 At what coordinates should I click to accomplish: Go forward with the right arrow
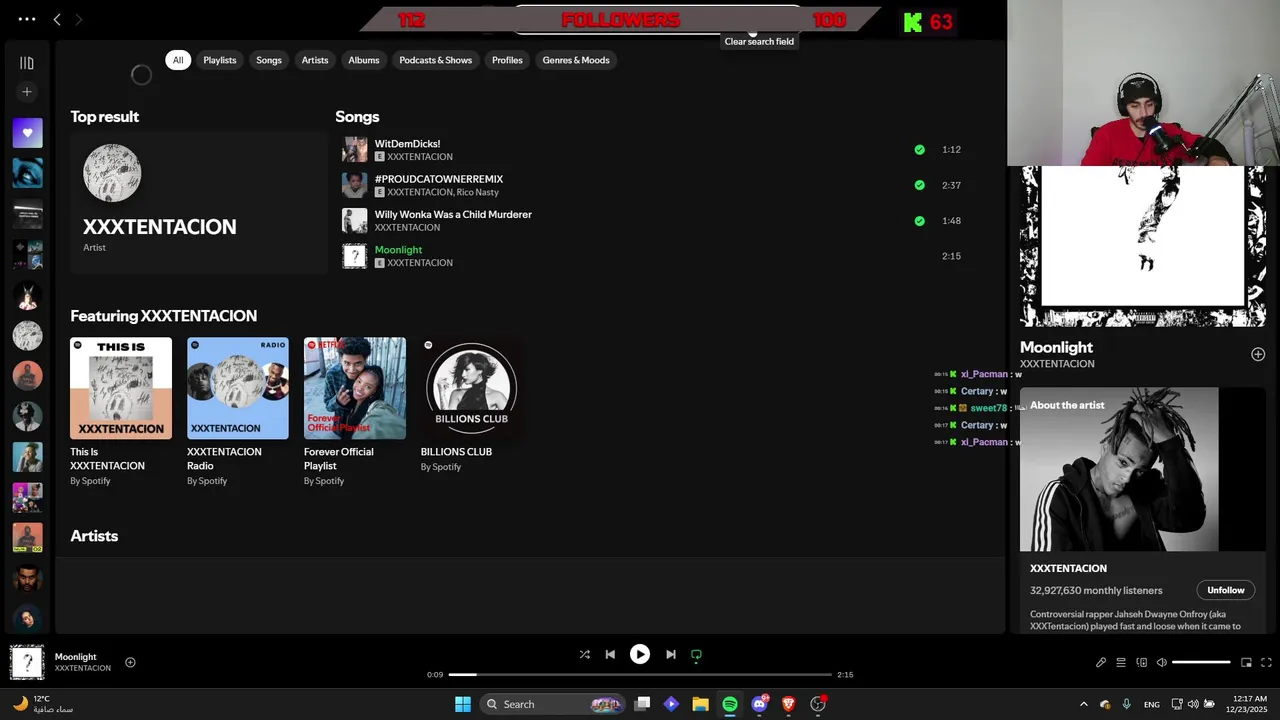pyautogui.click(x=79, y=19)
